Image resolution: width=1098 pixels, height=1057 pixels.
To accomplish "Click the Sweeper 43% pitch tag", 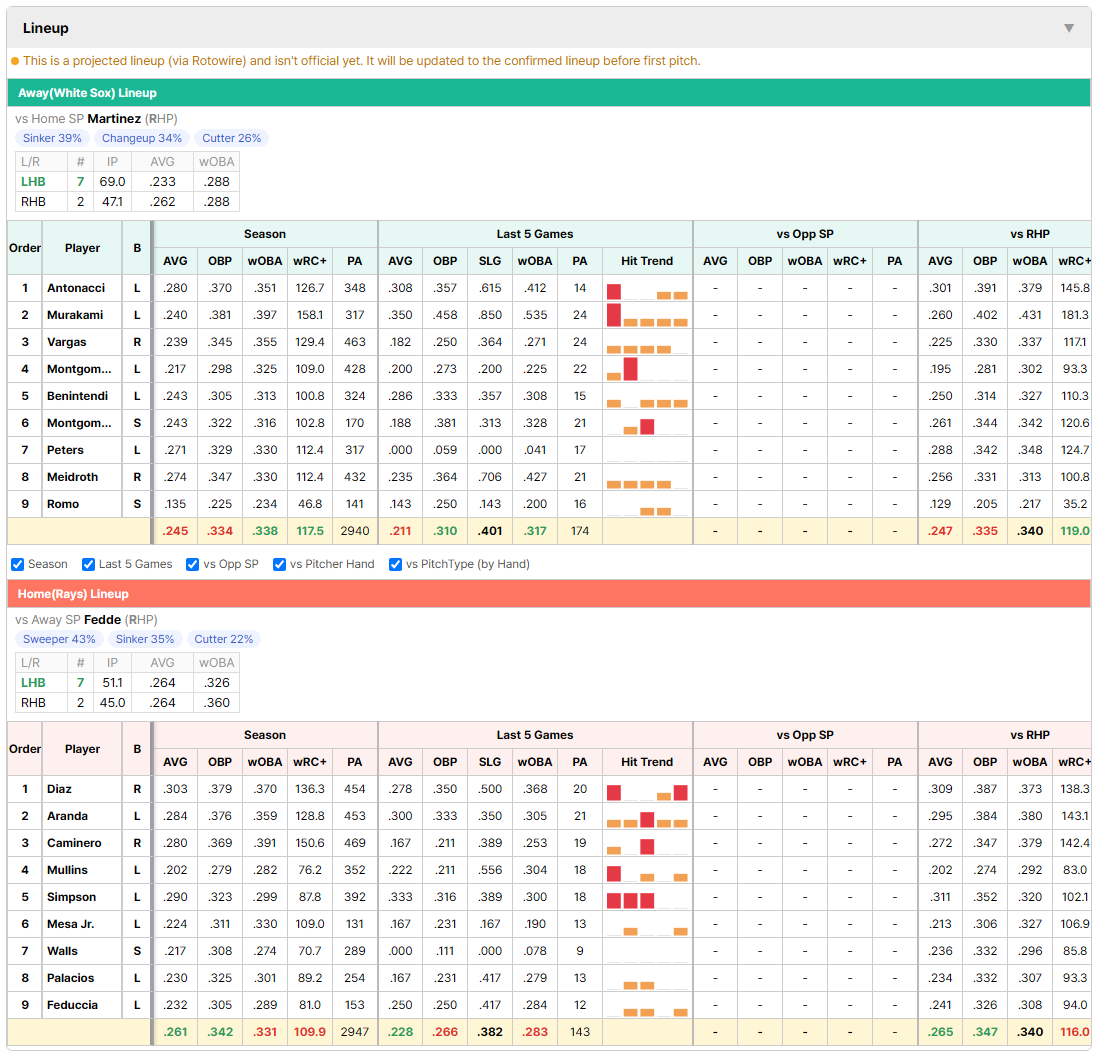I will coord(60,639).
